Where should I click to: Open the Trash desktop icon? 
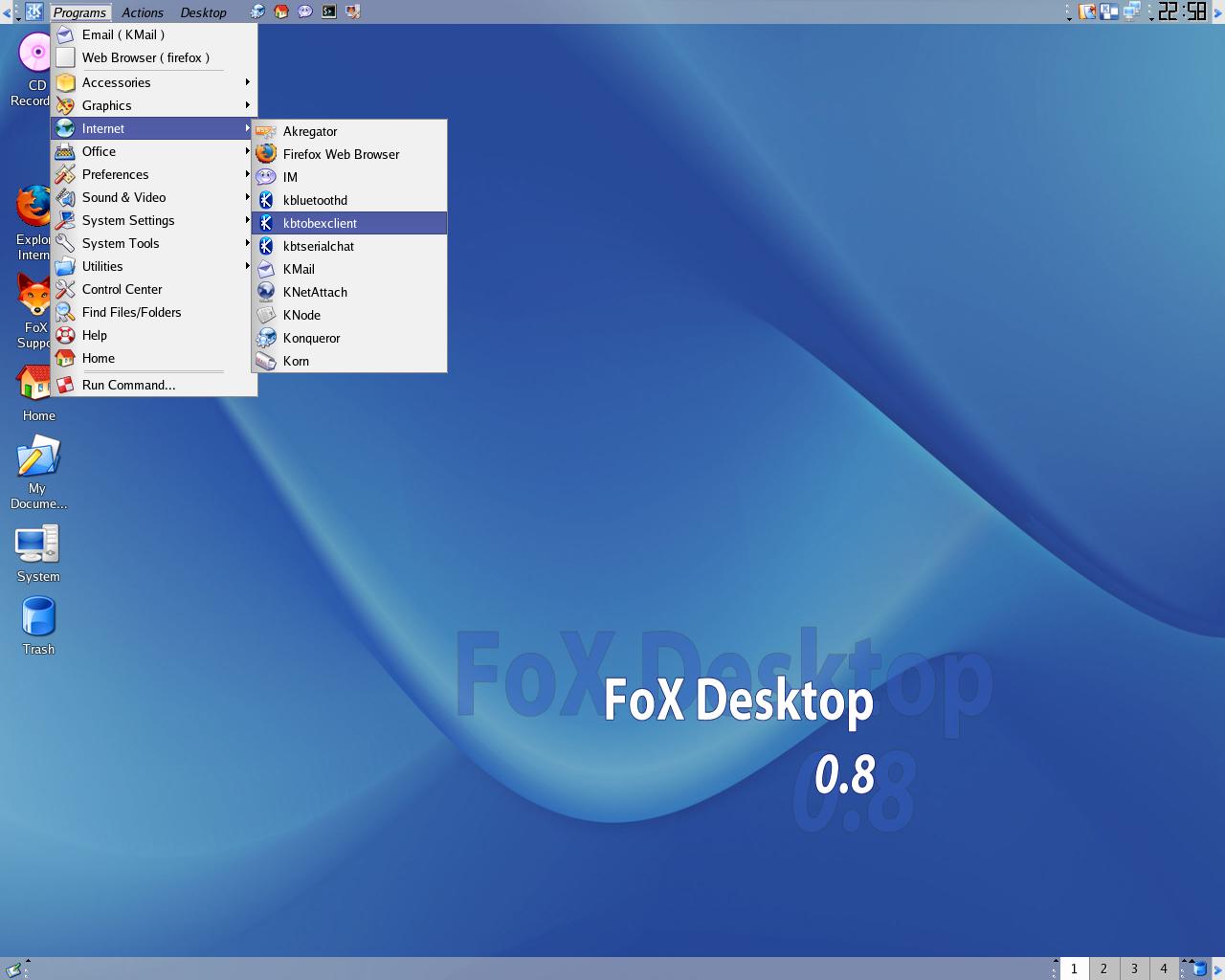38,626
